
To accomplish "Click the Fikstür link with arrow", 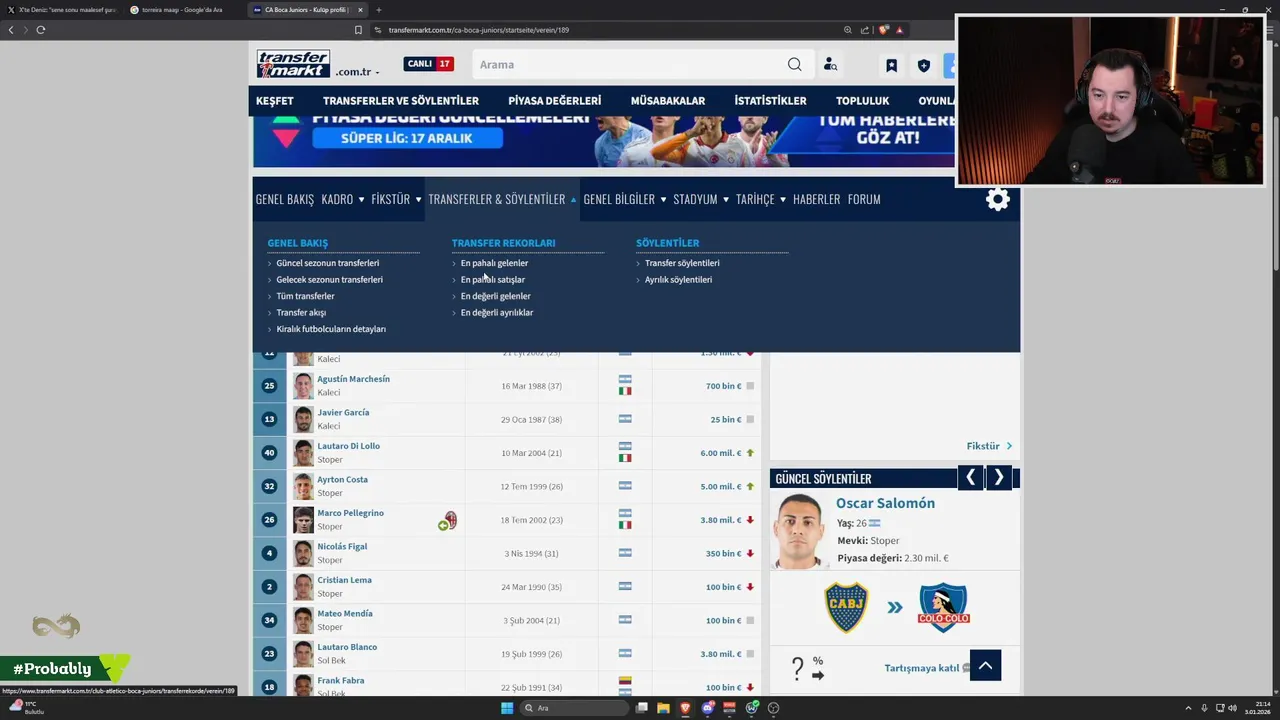I will click(x=989, y=446).
